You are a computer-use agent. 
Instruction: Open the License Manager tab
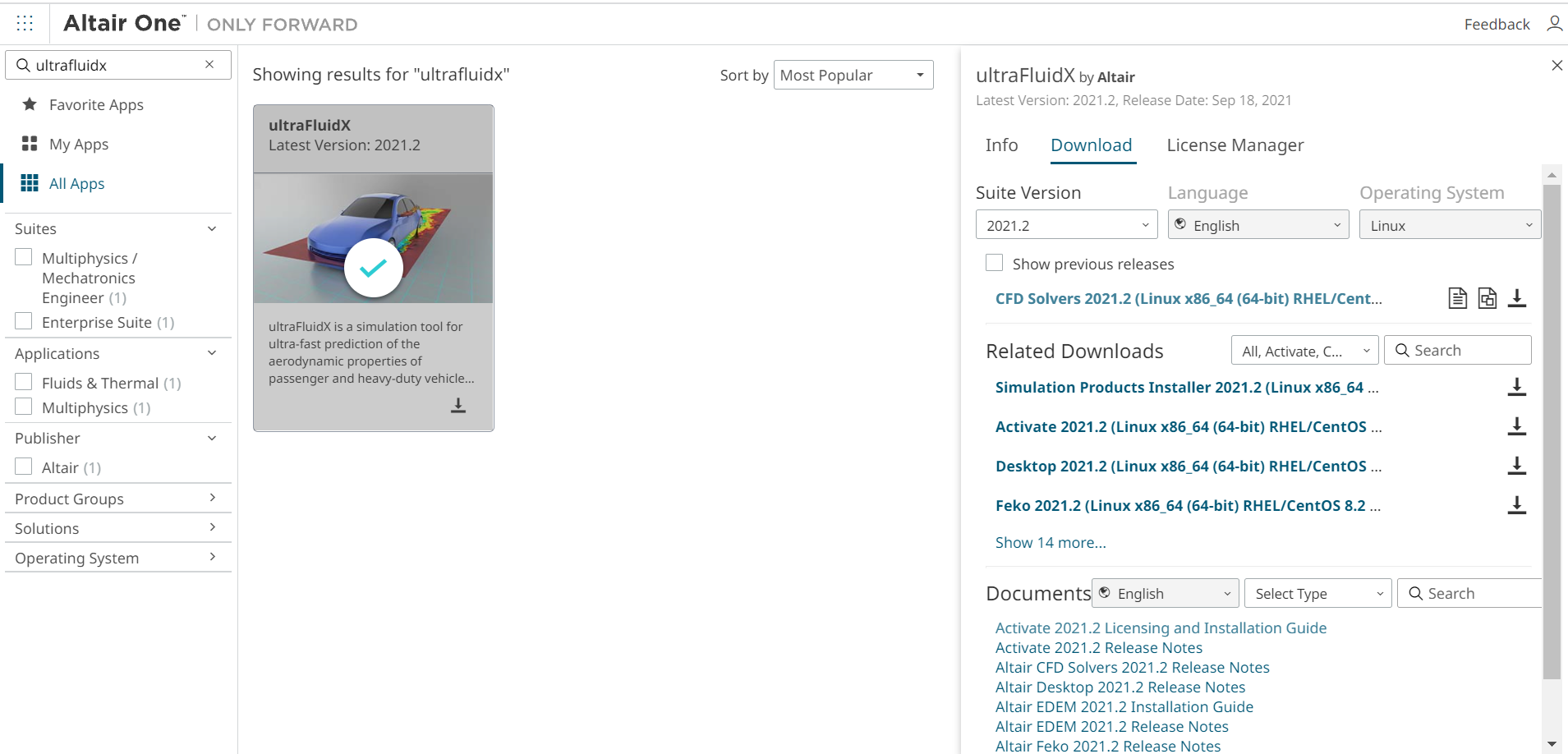1235,145
